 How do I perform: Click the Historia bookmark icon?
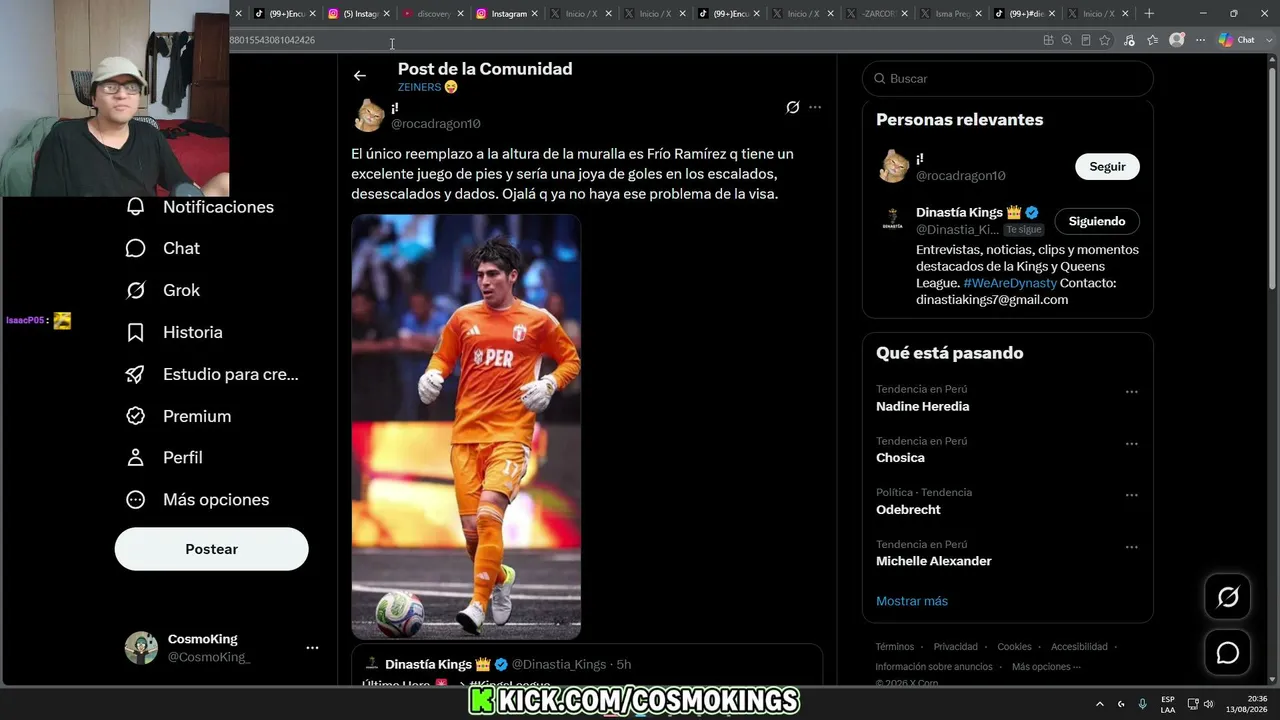[x=136, y=332]
